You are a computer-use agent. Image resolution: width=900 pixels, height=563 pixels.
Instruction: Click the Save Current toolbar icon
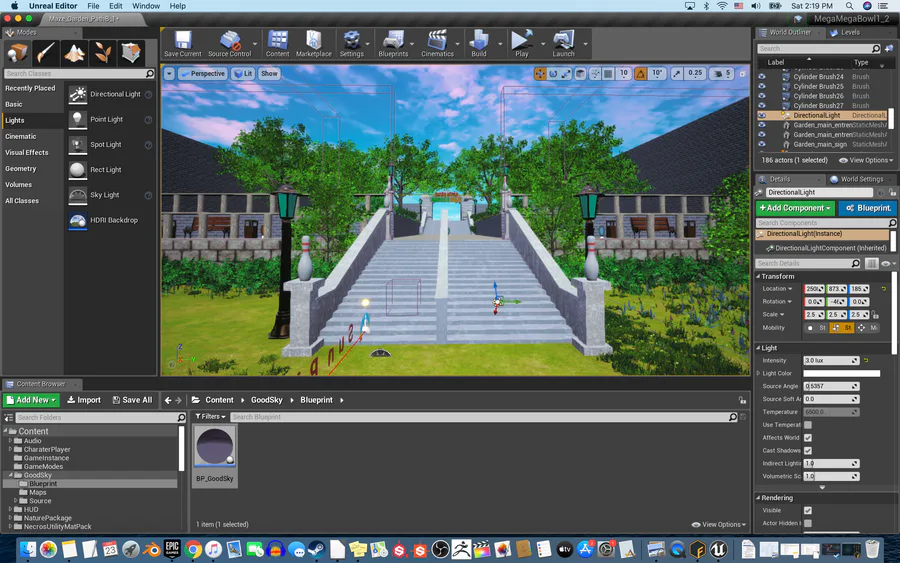click(183, 43)
